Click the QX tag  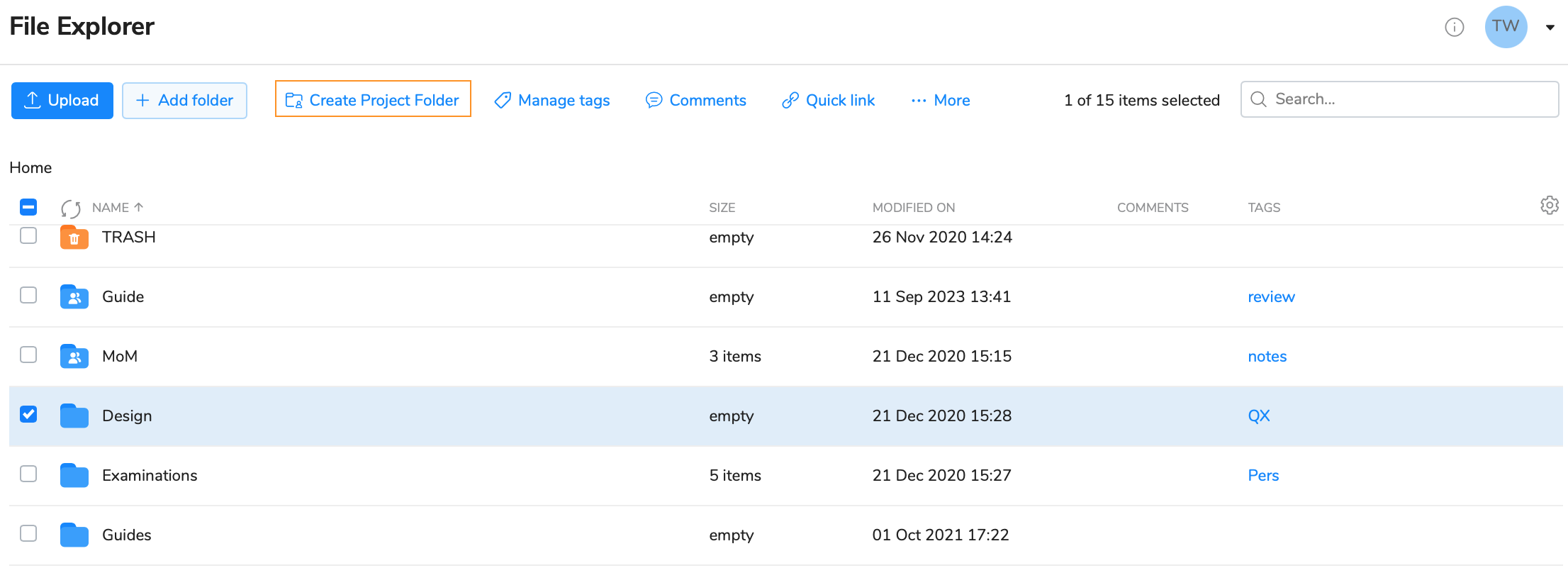tap(1259, 416)
